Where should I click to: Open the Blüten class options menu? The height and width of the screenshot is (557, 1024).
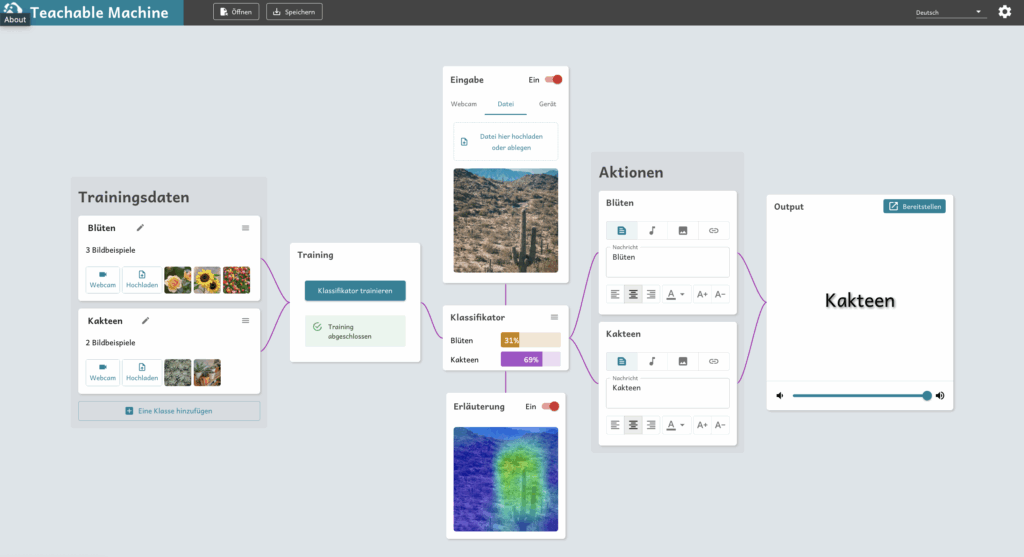pyautogui.click(x=245, y=228)
